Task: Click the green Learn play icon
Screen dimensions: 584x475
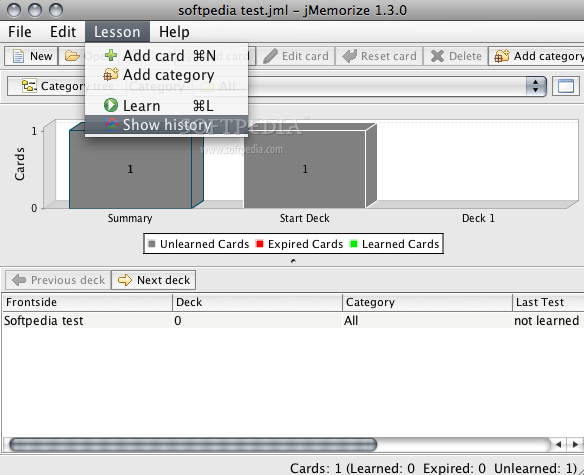Action: pos(111,105)
